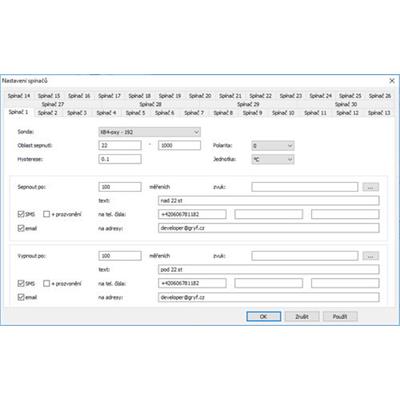Enable prozvonění checkbox in Sepnout section
Screen dimensions: 400x400
click(x=46, y=214)
